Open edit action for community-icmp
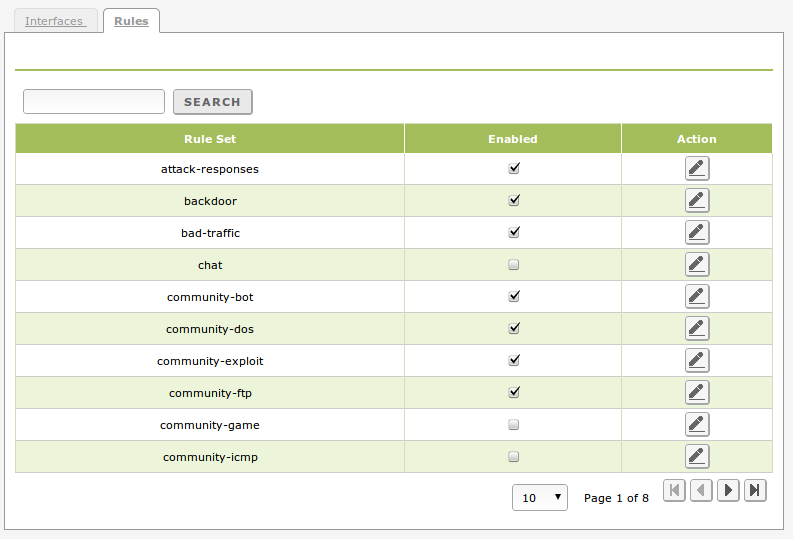This screenshot has height=539, width=793. click(697, 457)
